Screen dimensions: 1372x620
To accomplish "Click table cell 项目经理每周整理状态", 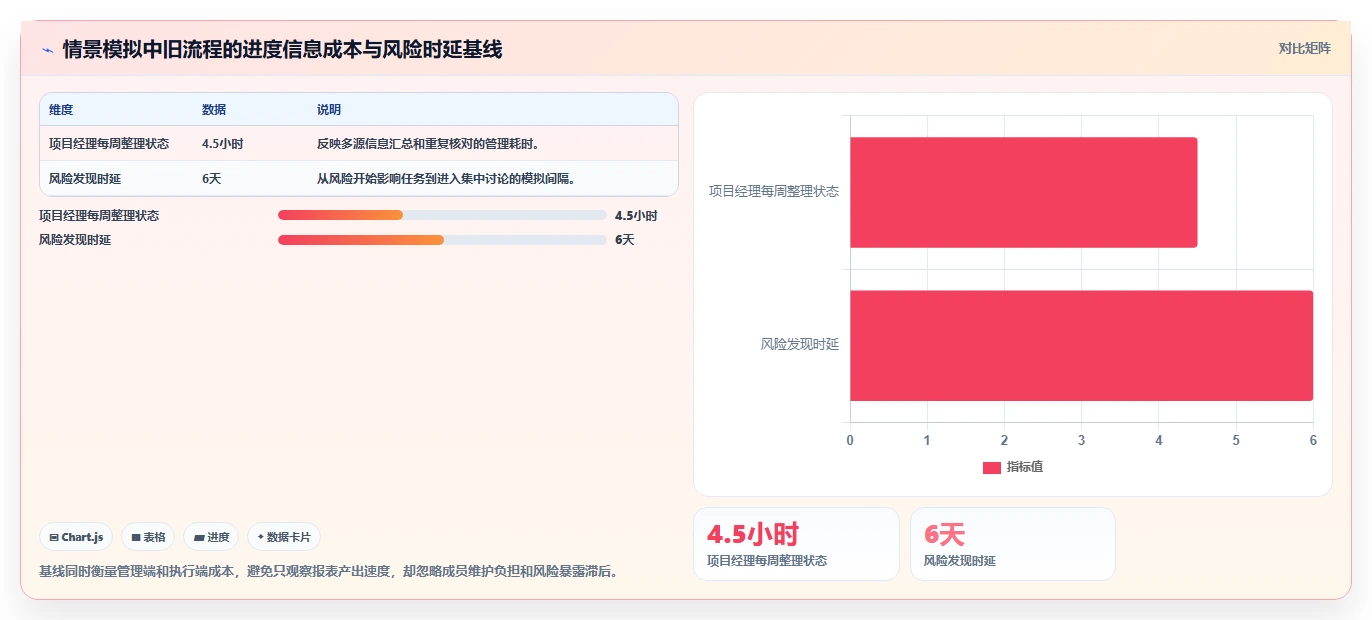I will point(109,144).
